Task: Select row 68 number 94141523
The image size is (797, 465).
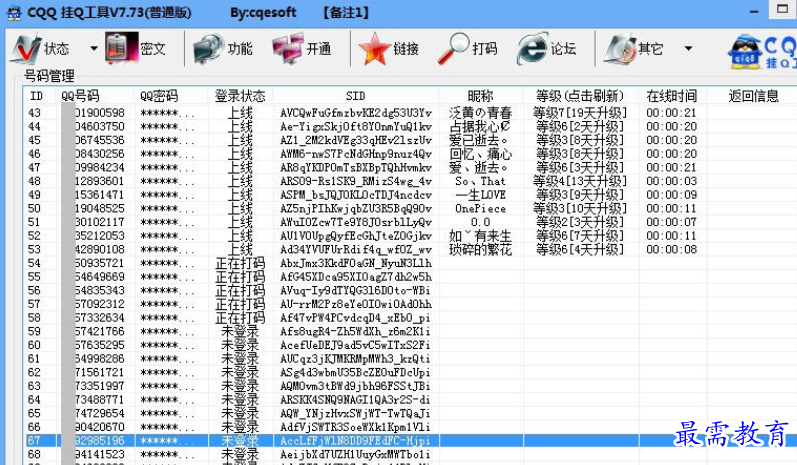Action: point(100,454)
